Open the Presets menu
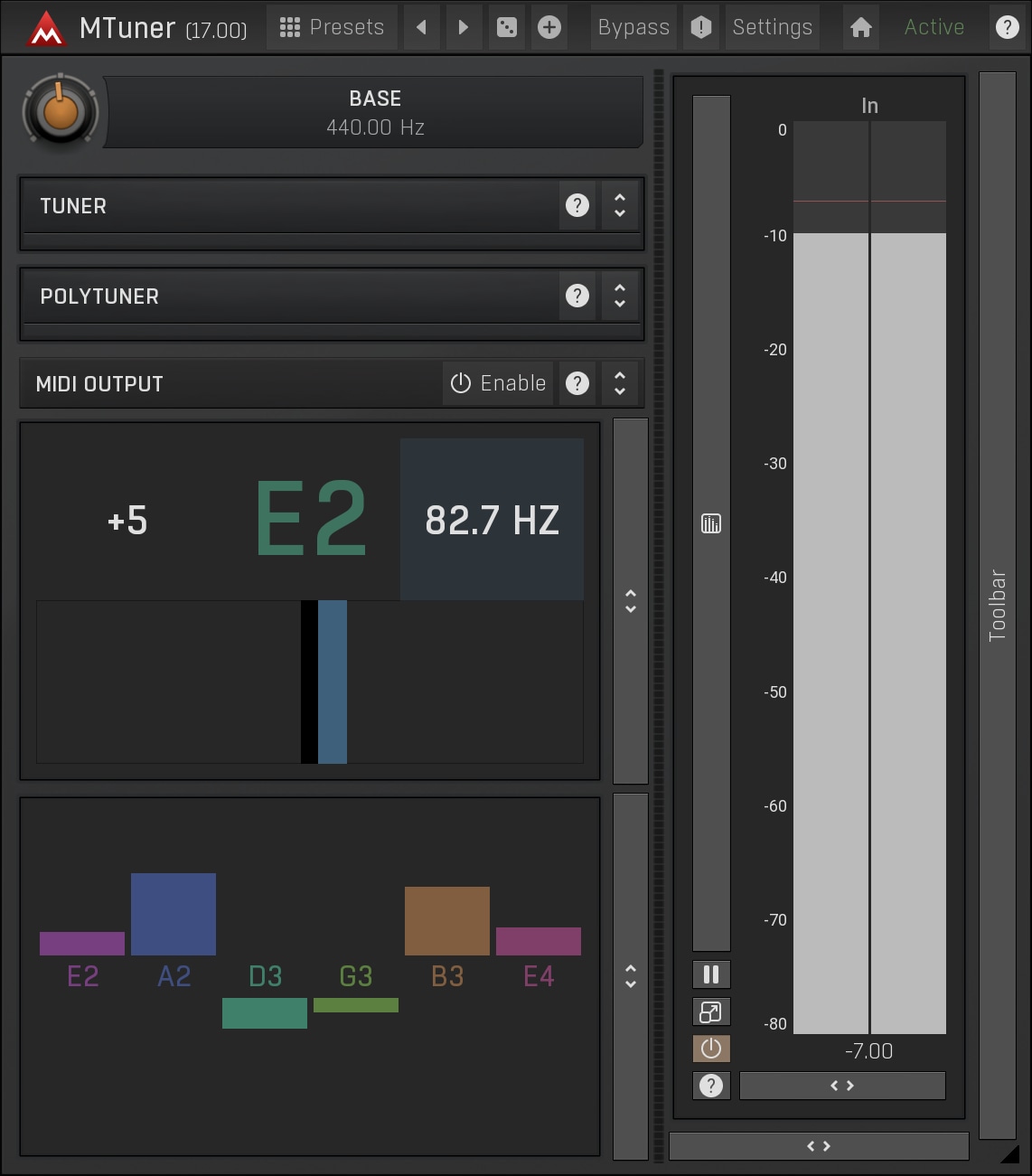Screen dimensions: 1032x1176 pos(332,27)
